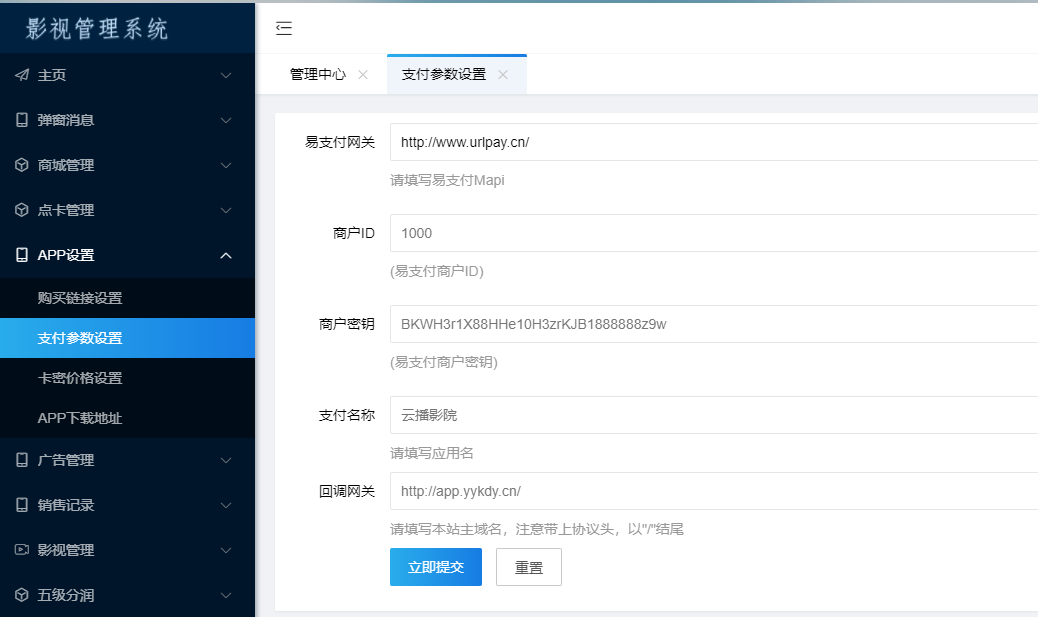This screenshot has width=1038, height=617.
Task: Click the 商户密钥 field label
Action: [x=347, y=324]
